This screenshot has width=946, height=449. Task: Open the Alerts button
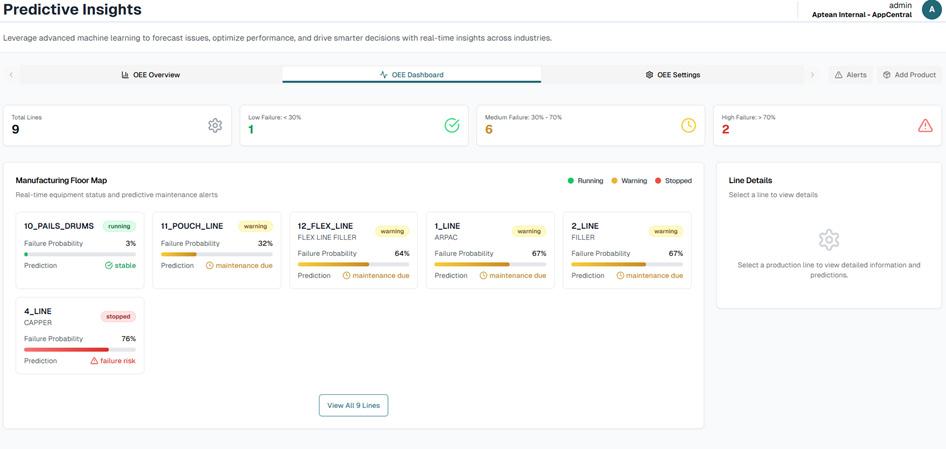(851, 75)
